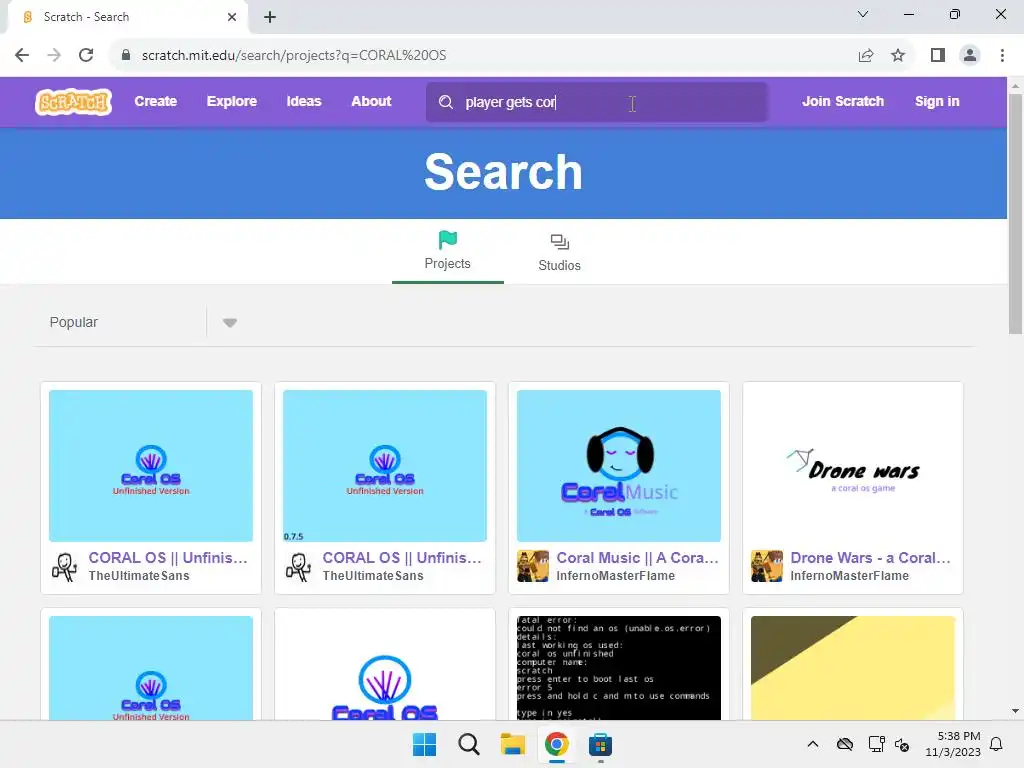Open the notification bell

tap(996, 744)
